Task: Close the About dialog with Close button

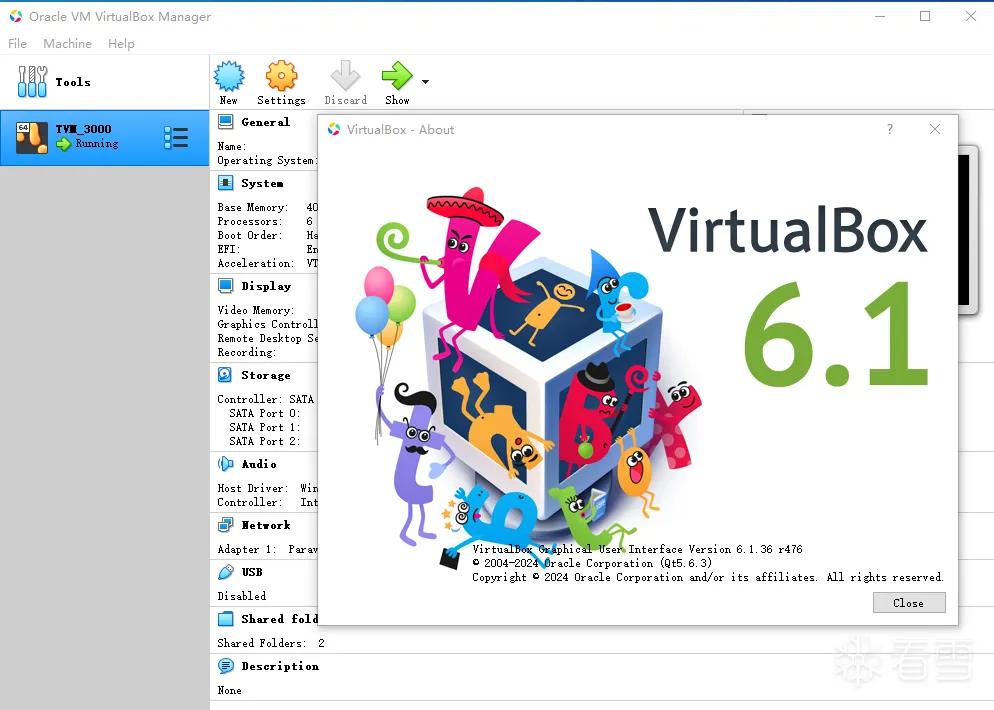Action: pos(908,603)
